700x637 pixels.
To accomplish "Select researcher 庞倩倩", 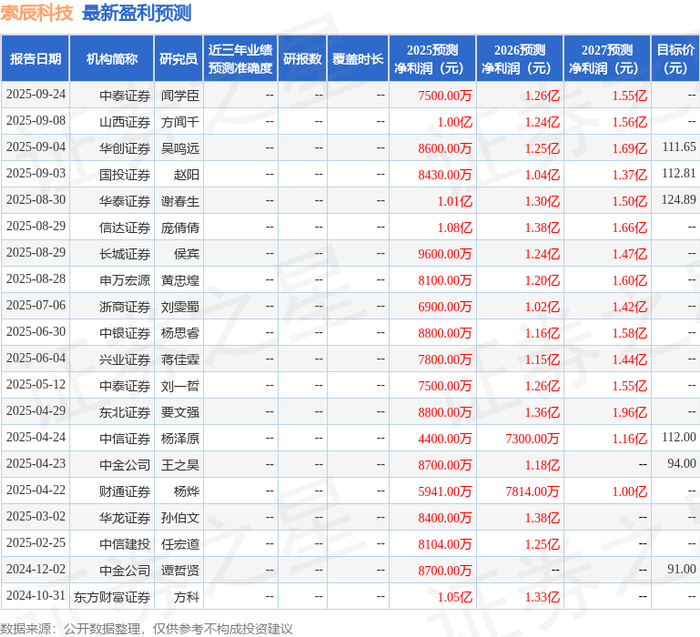I will coord(180,228).
